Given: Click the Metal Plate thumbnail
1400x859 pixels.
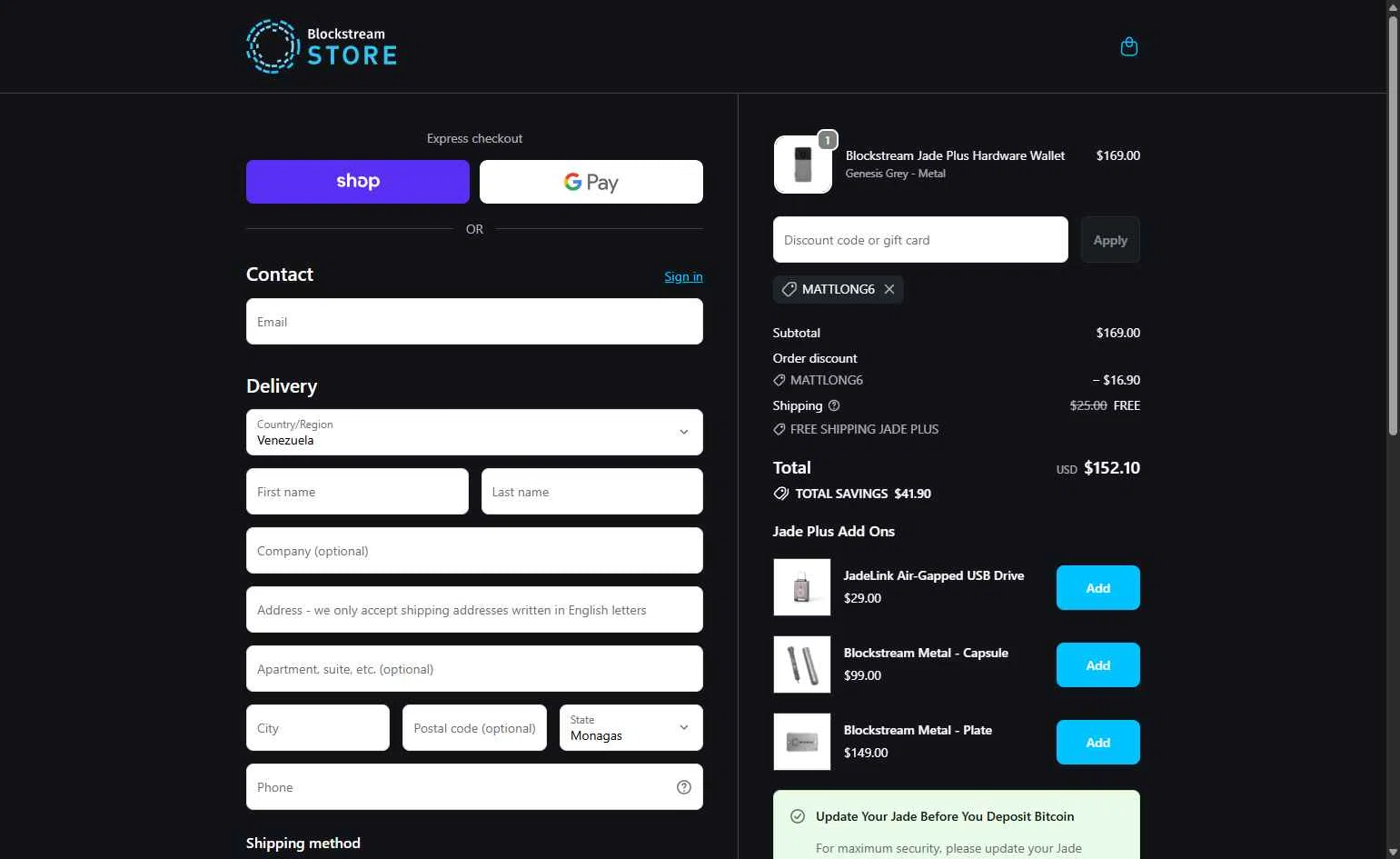Looking at the screenshot, I should pyautogui.click(x=802, y=742).
